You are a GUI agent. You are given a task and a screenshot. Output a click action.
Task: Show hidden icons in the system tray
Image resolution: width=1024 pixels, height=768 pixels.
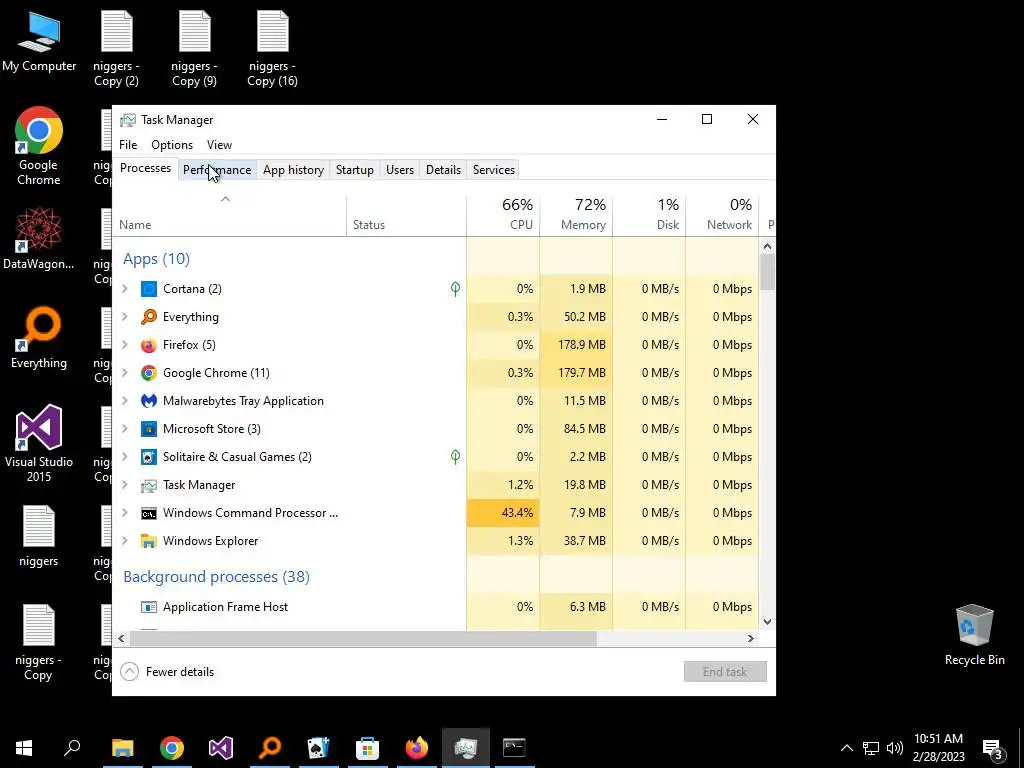846,748
